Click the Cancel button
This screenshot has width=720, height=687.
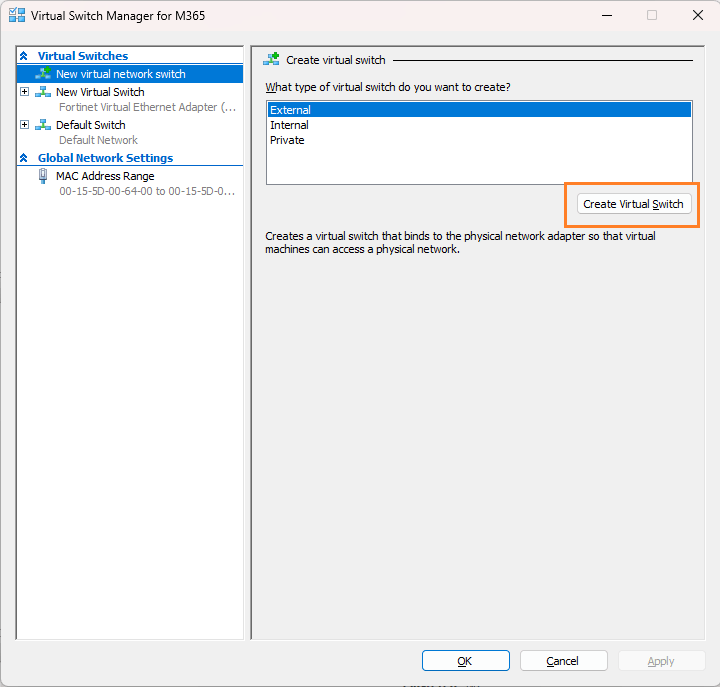(563, 661)
